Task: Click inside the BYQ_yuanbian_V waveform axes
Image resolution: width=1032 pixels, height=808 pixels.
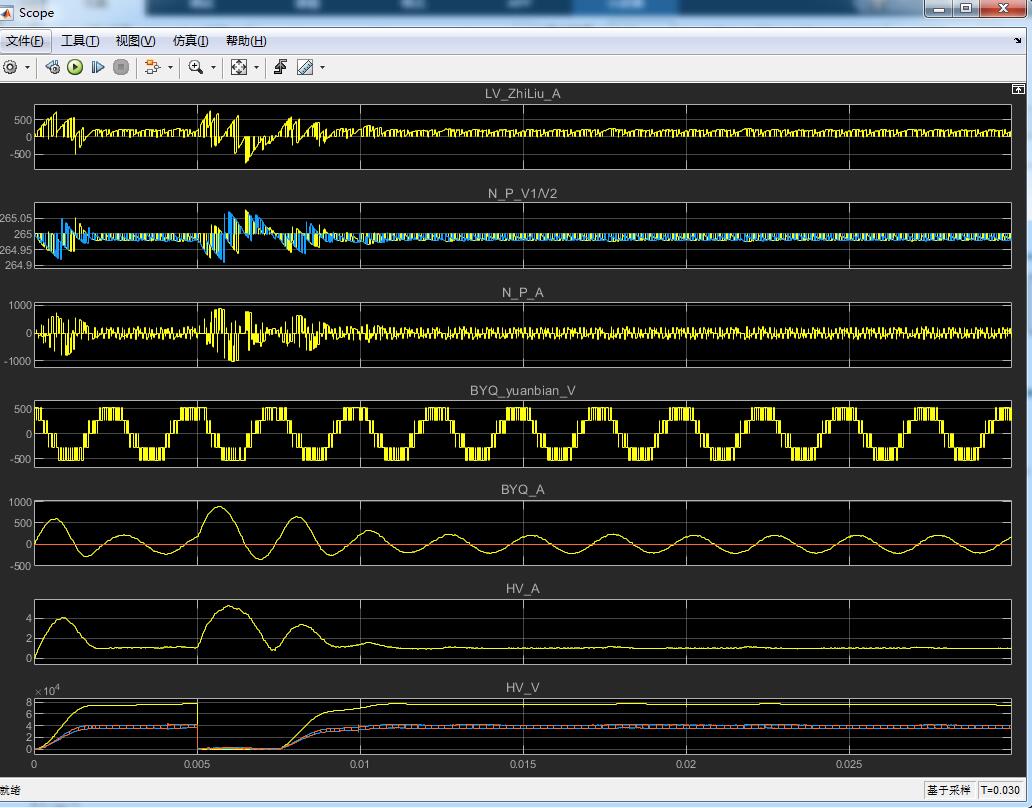Action: pos(523,434)
